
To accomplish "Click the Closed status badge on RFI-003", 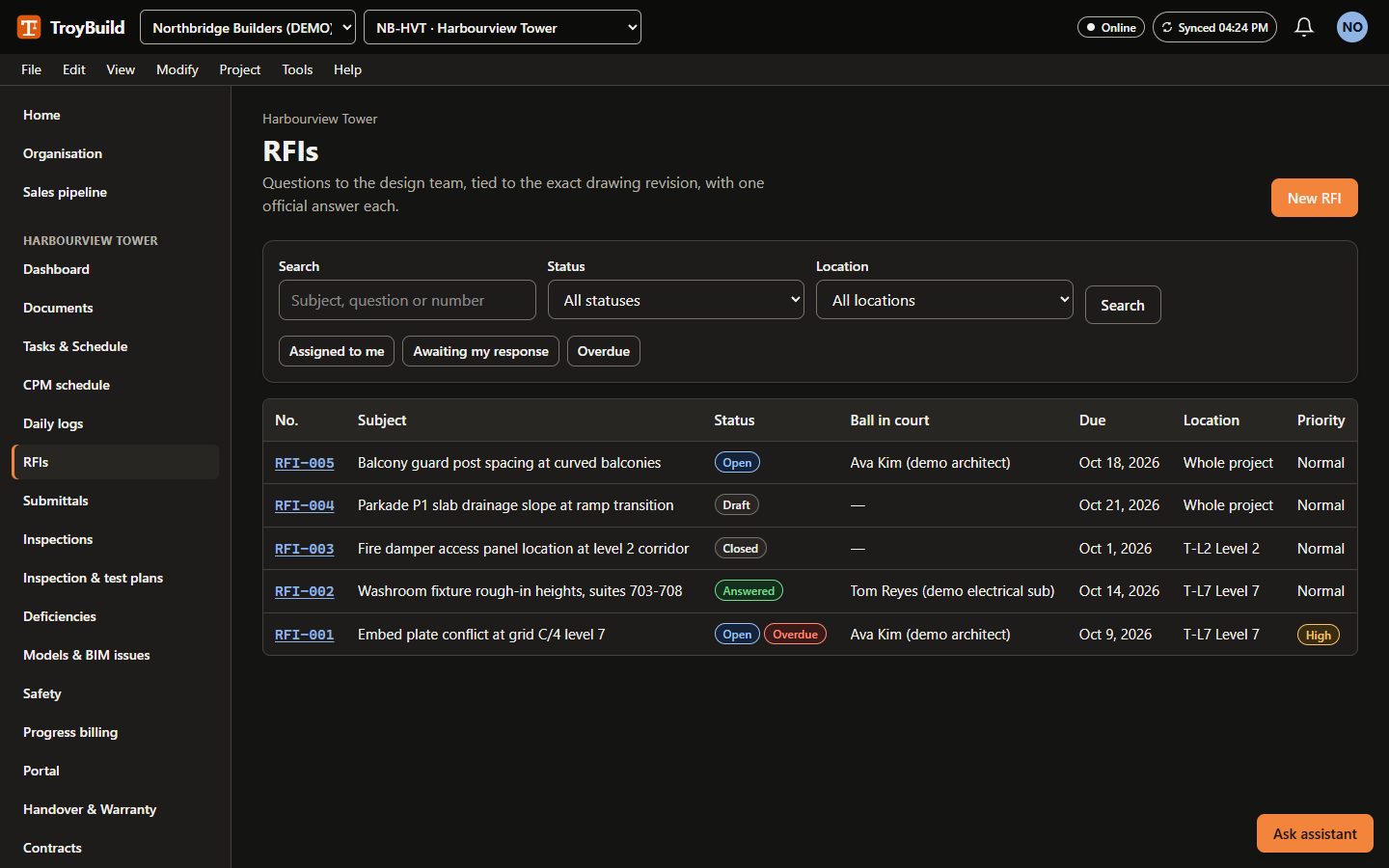I will (741, 549).
